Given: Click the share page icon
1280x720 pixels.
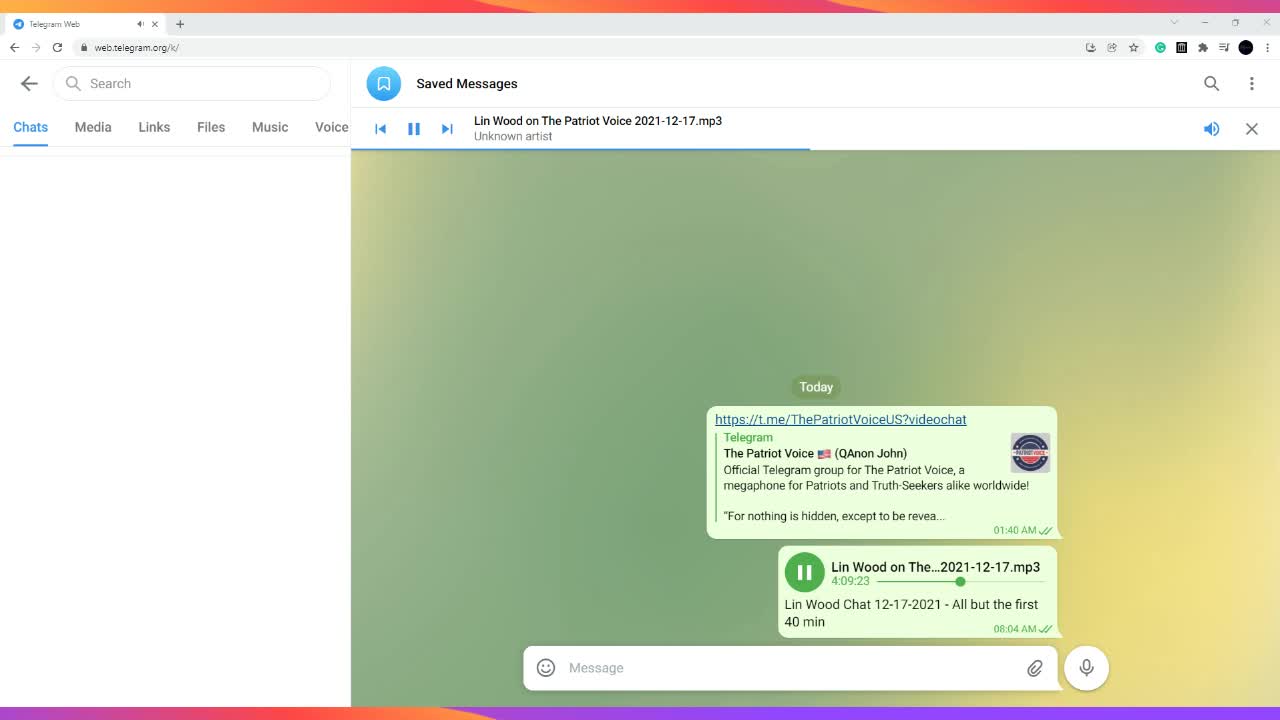Looking at the screenshot, I should click(x=1111, y=47).
